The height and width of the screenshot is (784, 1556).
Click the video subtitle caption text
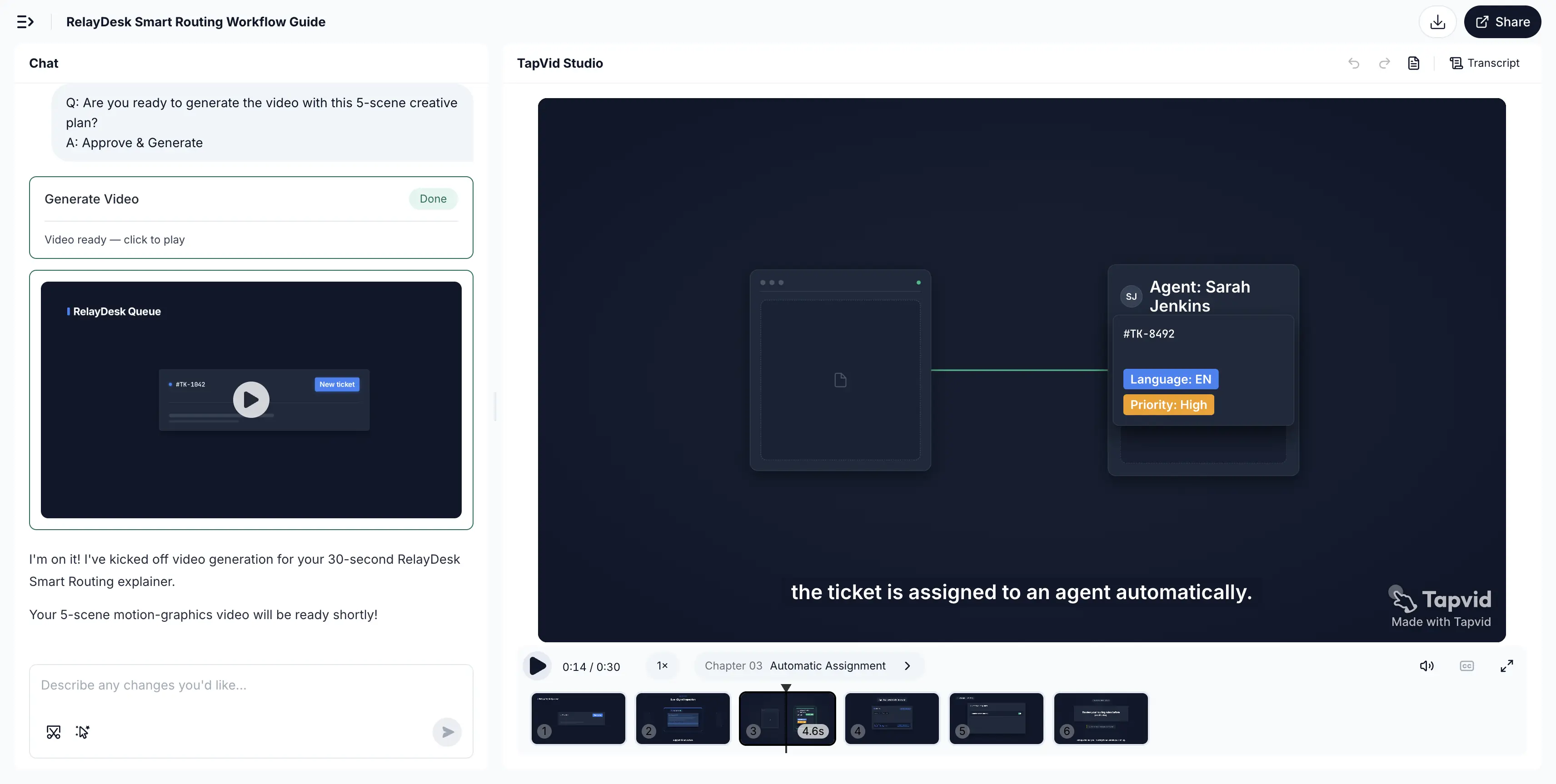pos(1022,591)
